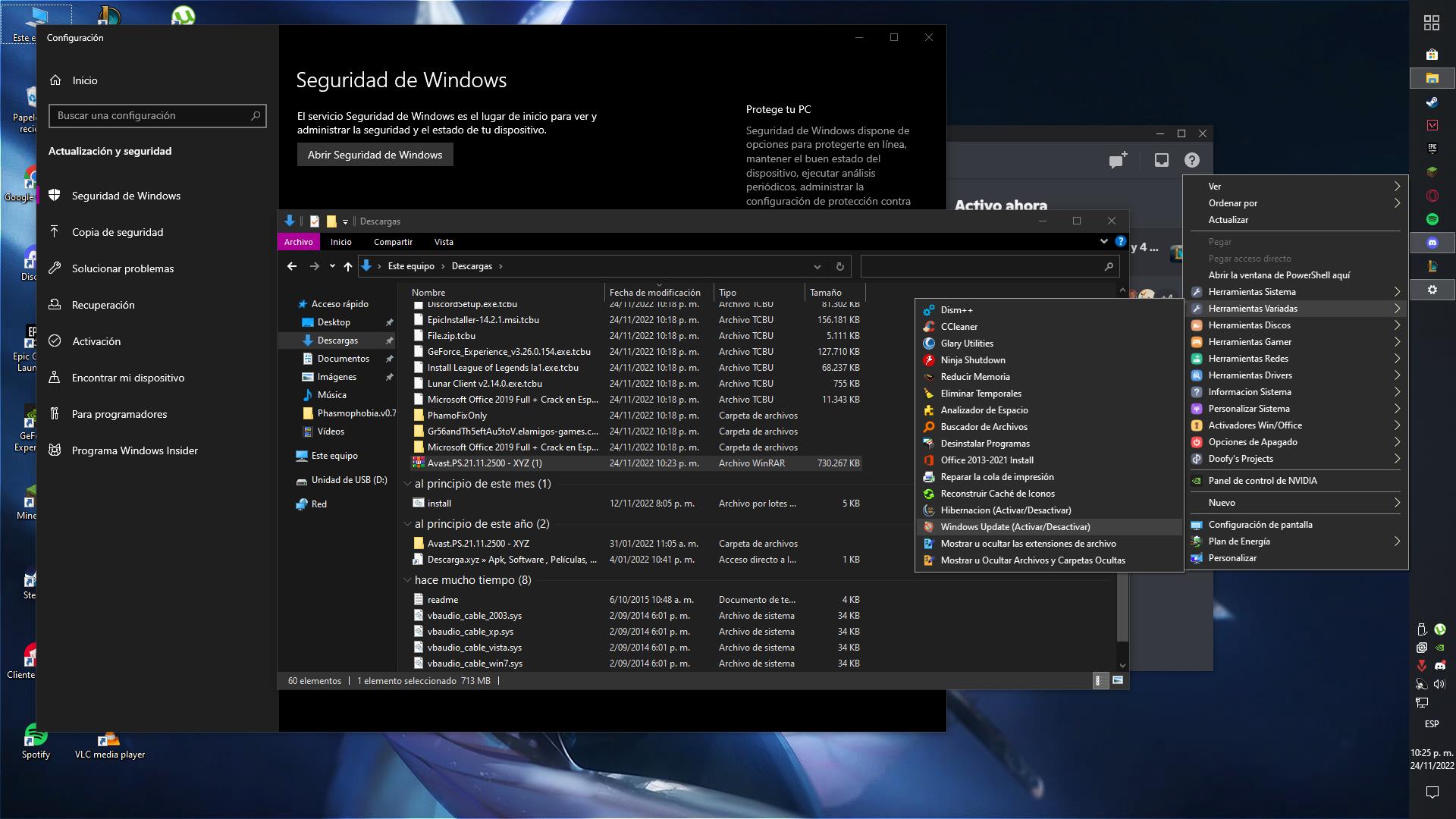Switch Explorer to large icons view
The width and height of the screenshot is (1456, 819).
click(x=1117, y=680)
